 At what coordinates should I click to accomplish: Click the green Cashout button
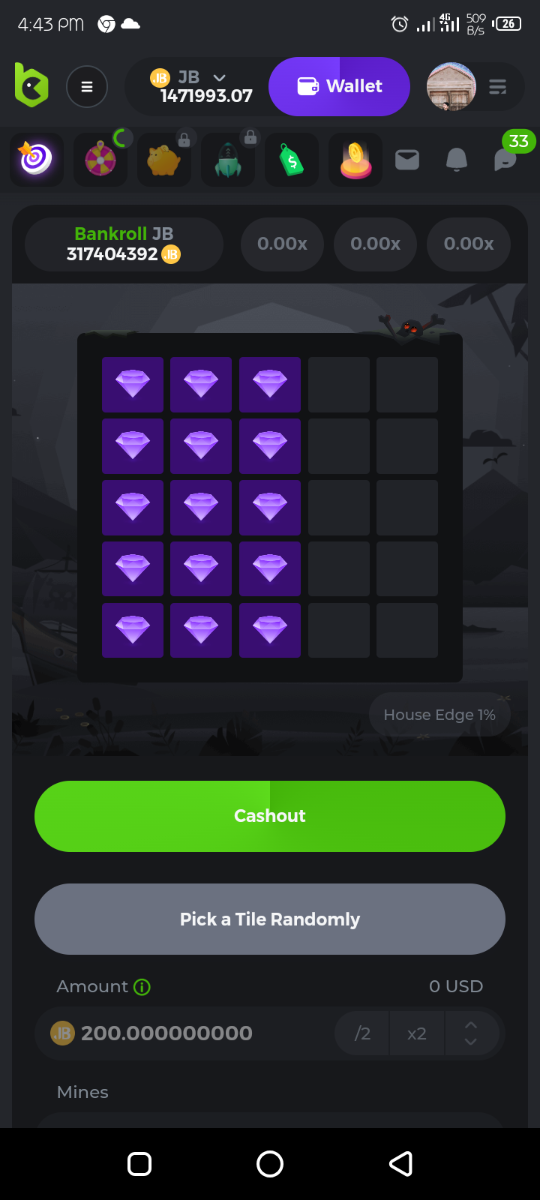pyautogui.click(x=270, y=816)
